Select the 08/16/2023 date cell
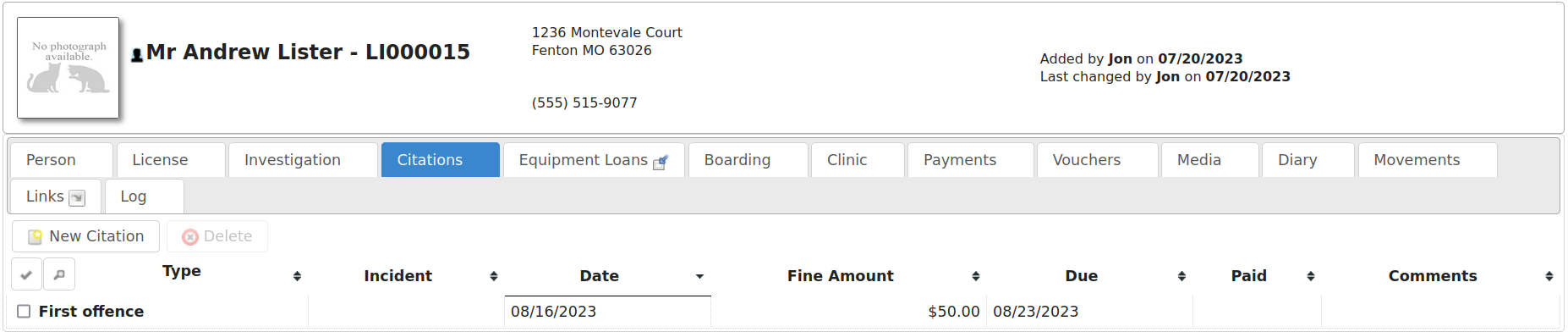The height and width of the screenshot is (332, 1568). [607, 312]
